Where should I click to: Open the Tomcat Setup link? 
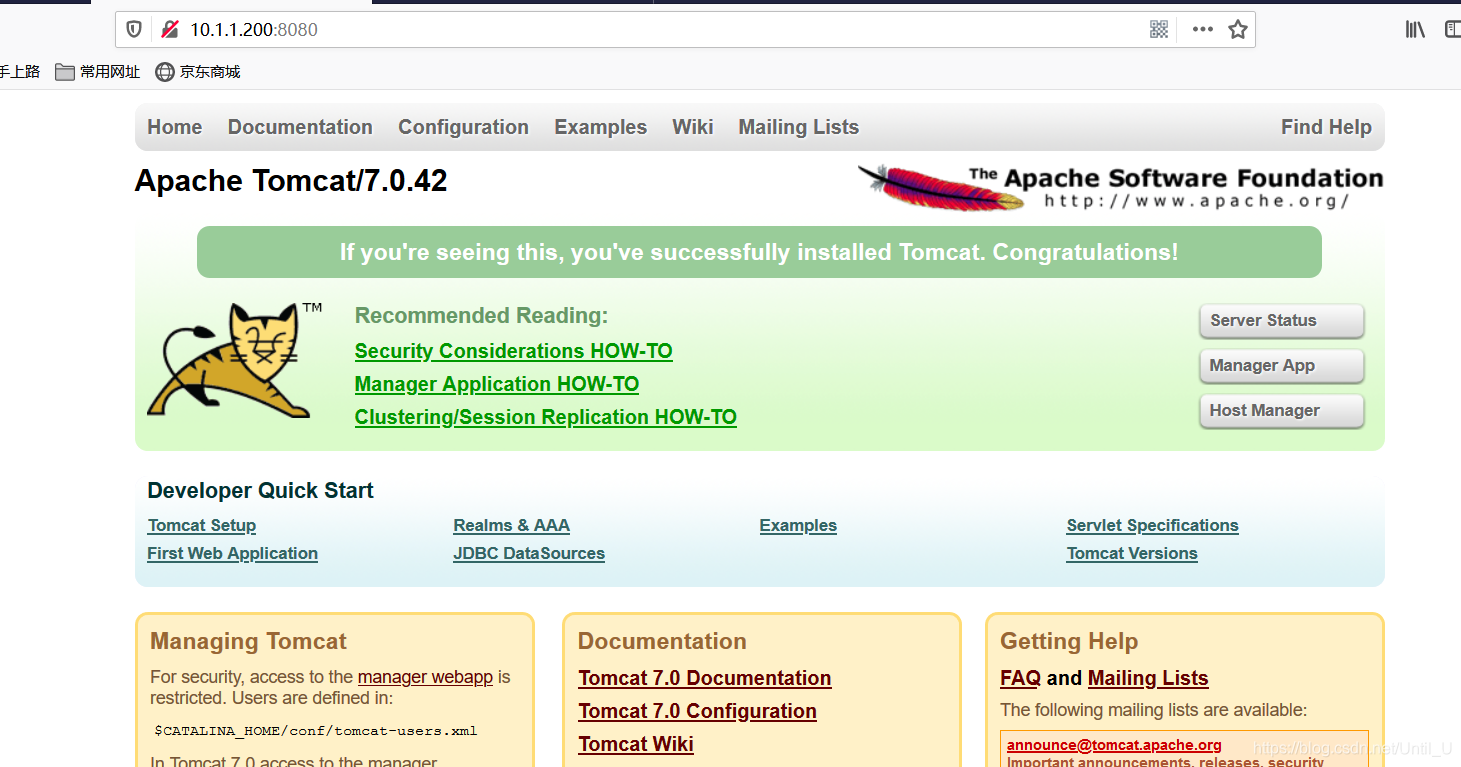202,525
